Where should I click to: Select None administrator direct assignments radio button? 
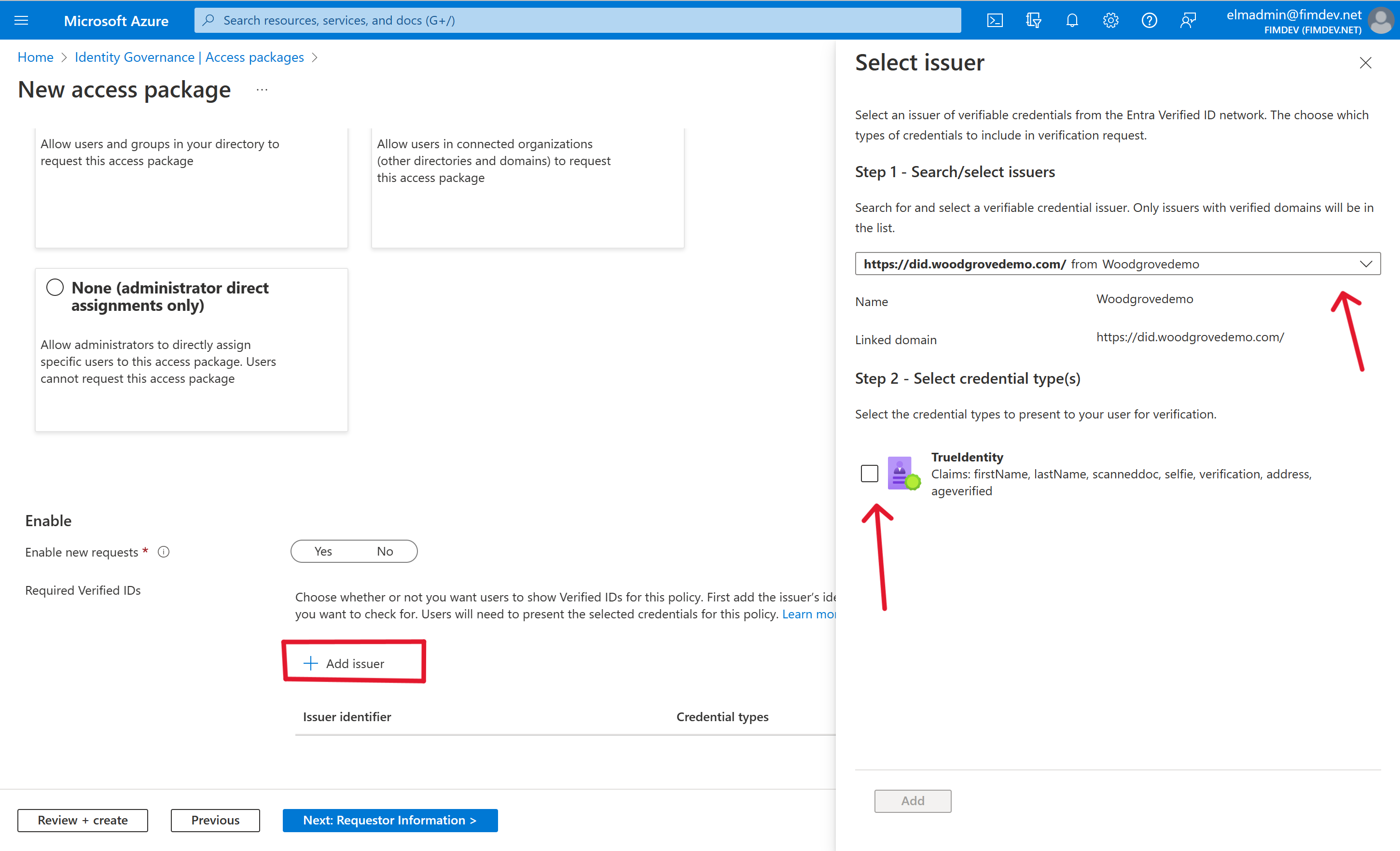[54, 287]
